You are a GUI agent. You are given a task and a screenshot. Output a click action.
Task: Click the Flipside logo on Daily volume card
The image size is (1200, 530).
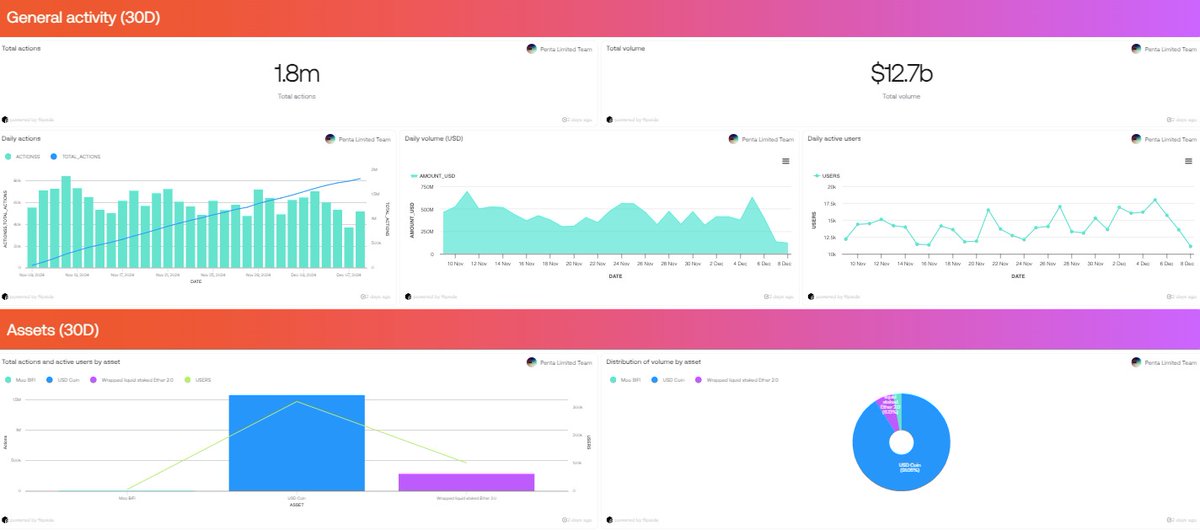407,297
